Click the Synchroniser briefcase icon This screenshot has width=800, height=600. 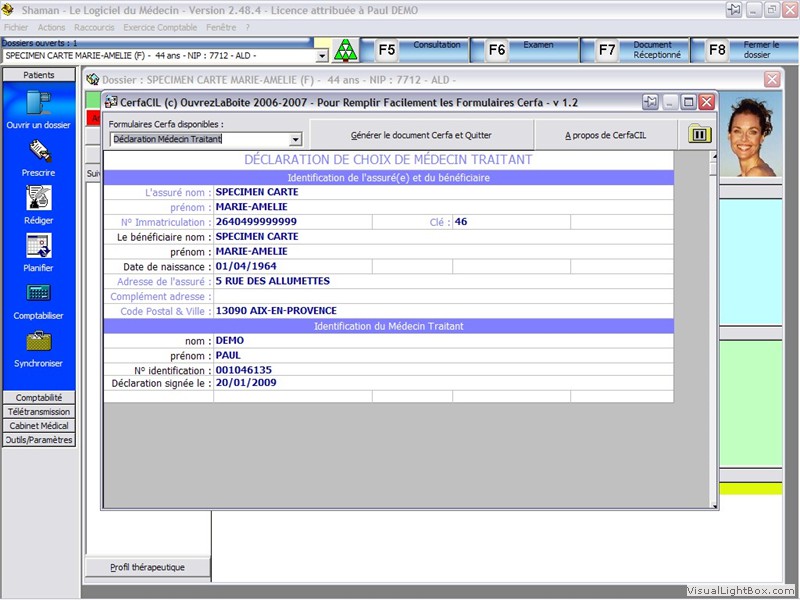tap(38, 342)
